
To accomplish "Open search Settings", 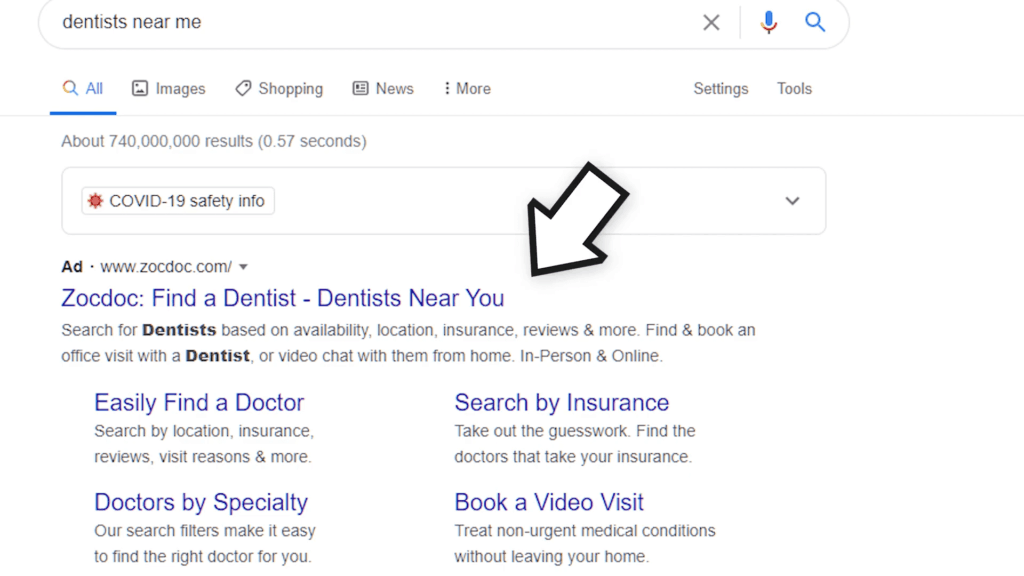I will click(x=720, y=89).
